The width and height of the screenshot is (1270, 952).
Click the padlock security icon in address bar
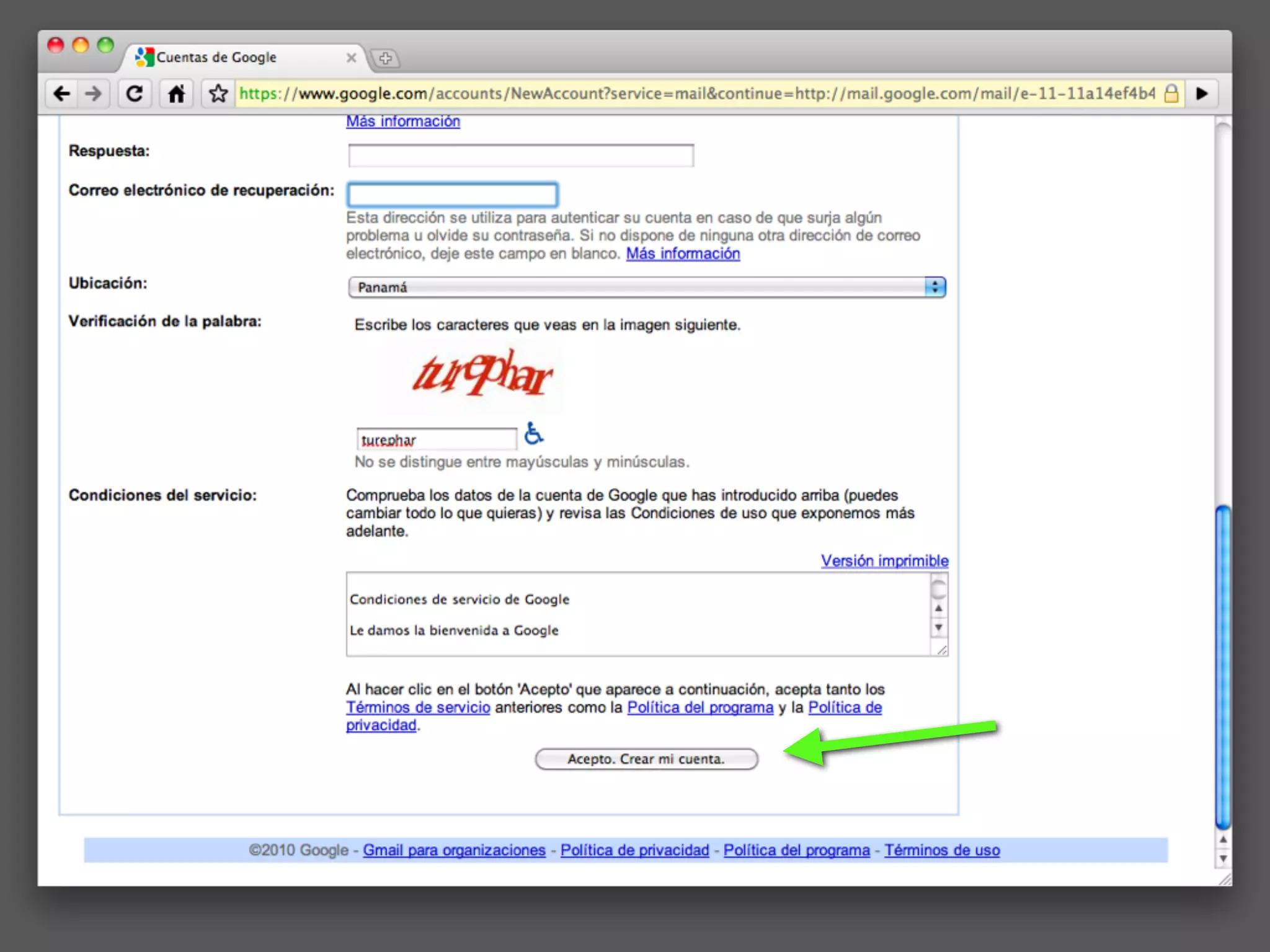click(1171, 94)
